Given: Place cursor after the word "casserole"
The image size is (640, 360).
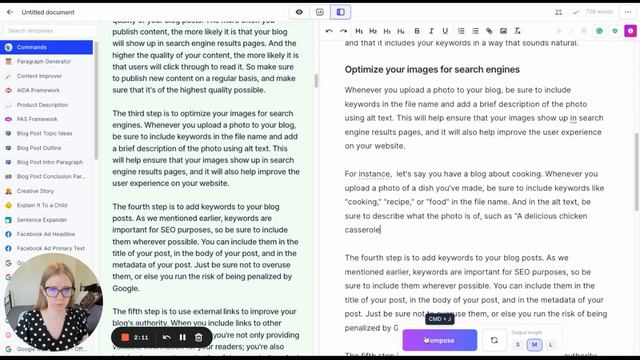Looking at the screenshot, I should (x=381, y=230).
